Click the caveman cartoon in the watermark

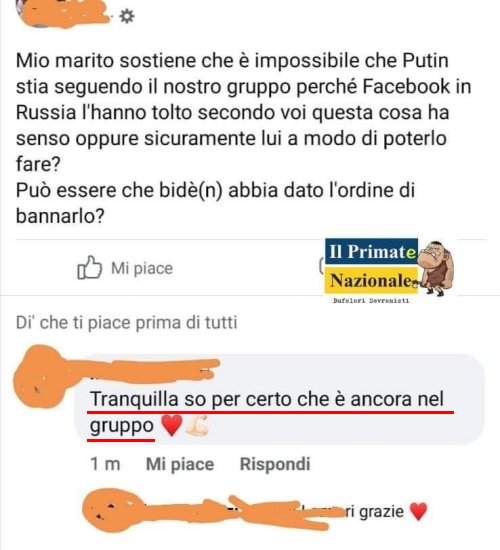[x=436, y=268]
